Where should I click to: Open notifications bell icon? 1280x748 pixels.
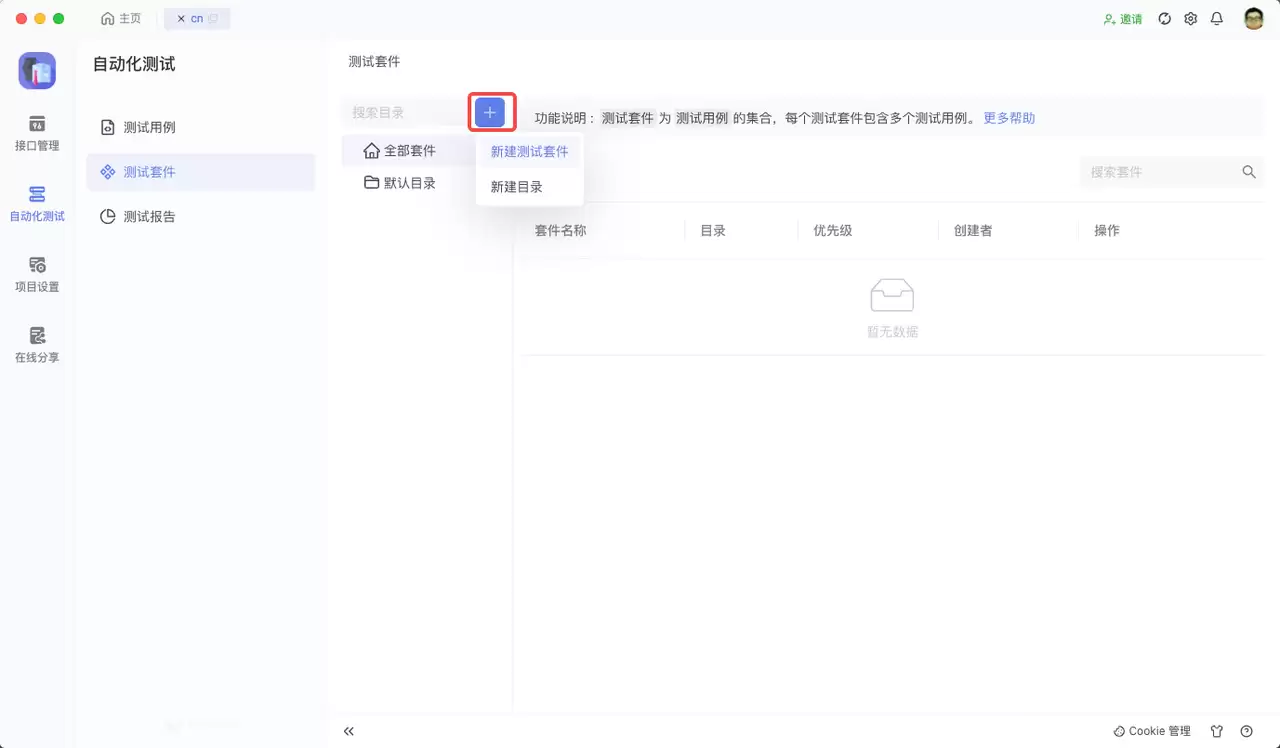click(x=1217, y=19)
